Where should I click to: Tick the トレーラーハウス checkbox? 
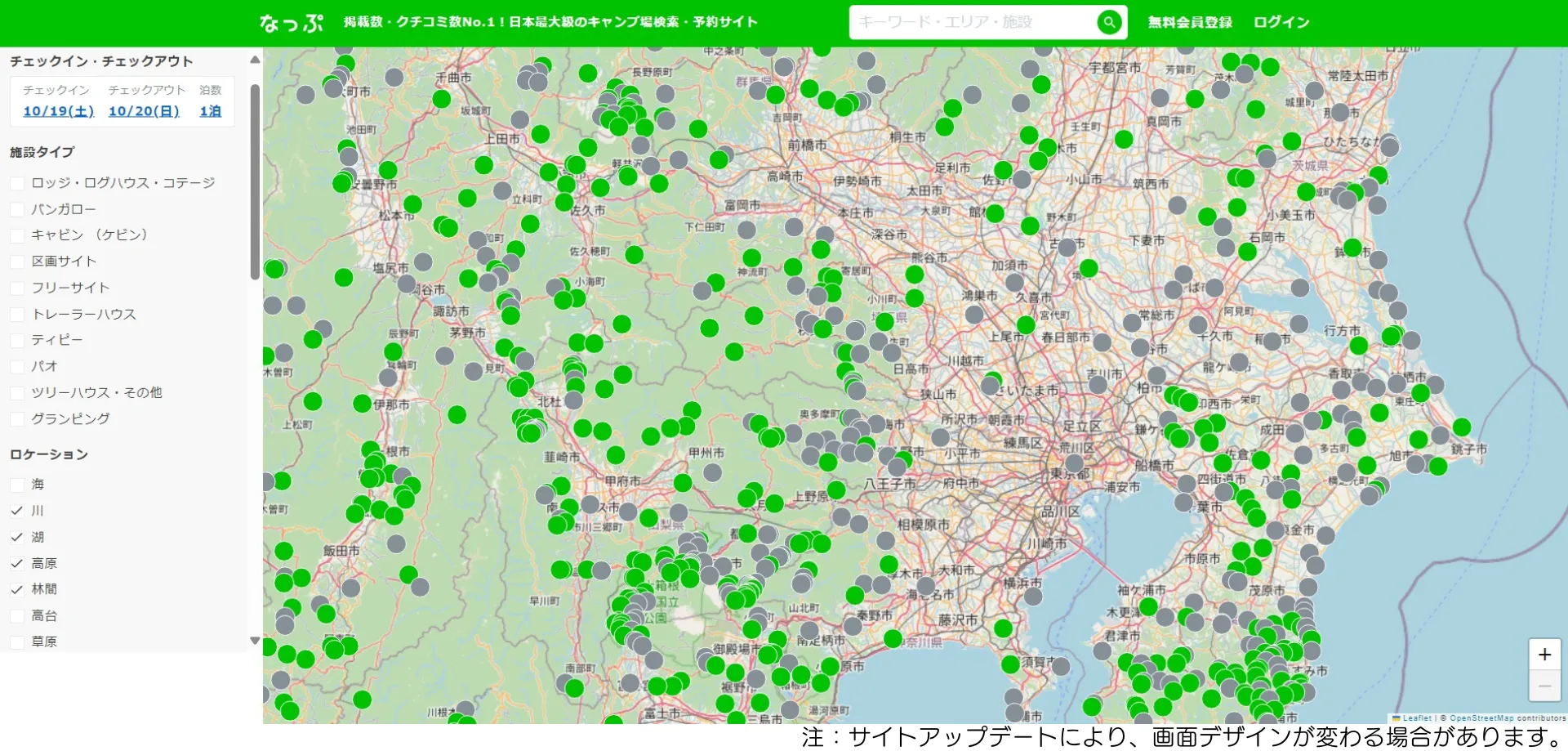(17, 314)
